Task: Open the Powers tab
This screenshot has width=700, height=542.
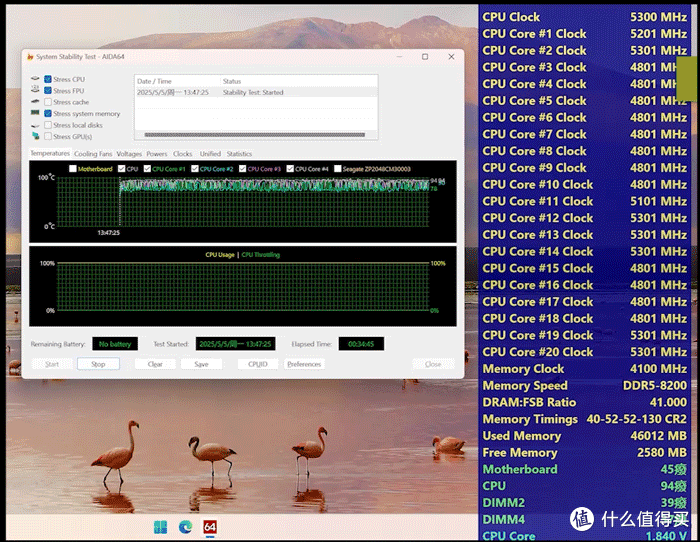Action: pos(157,154)
